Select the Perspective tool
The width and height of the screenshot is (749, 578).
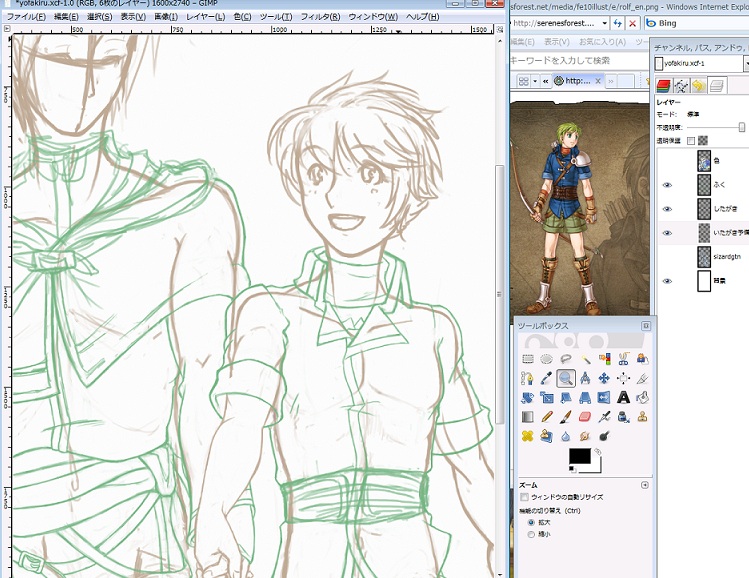click(x=585, y=397)
